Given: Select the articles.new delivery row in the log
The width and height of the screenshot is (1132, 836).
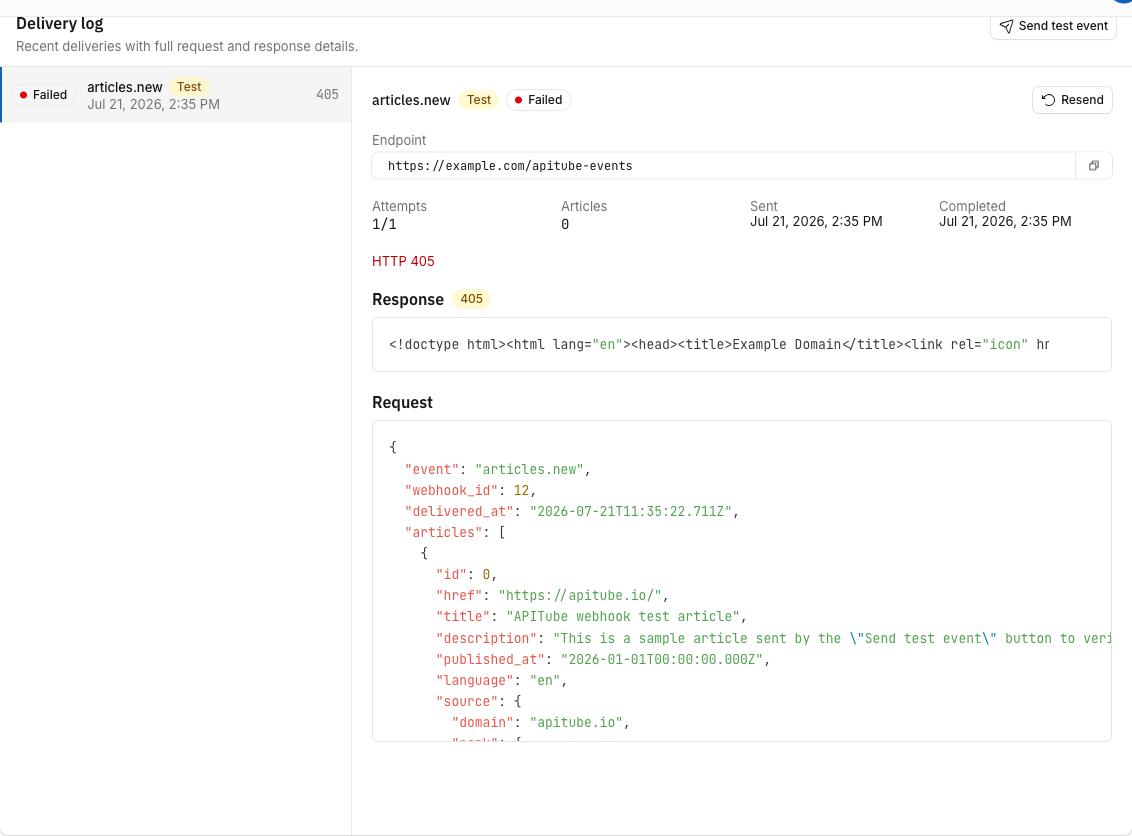Looking at the screenshot, I should [176, 95].
